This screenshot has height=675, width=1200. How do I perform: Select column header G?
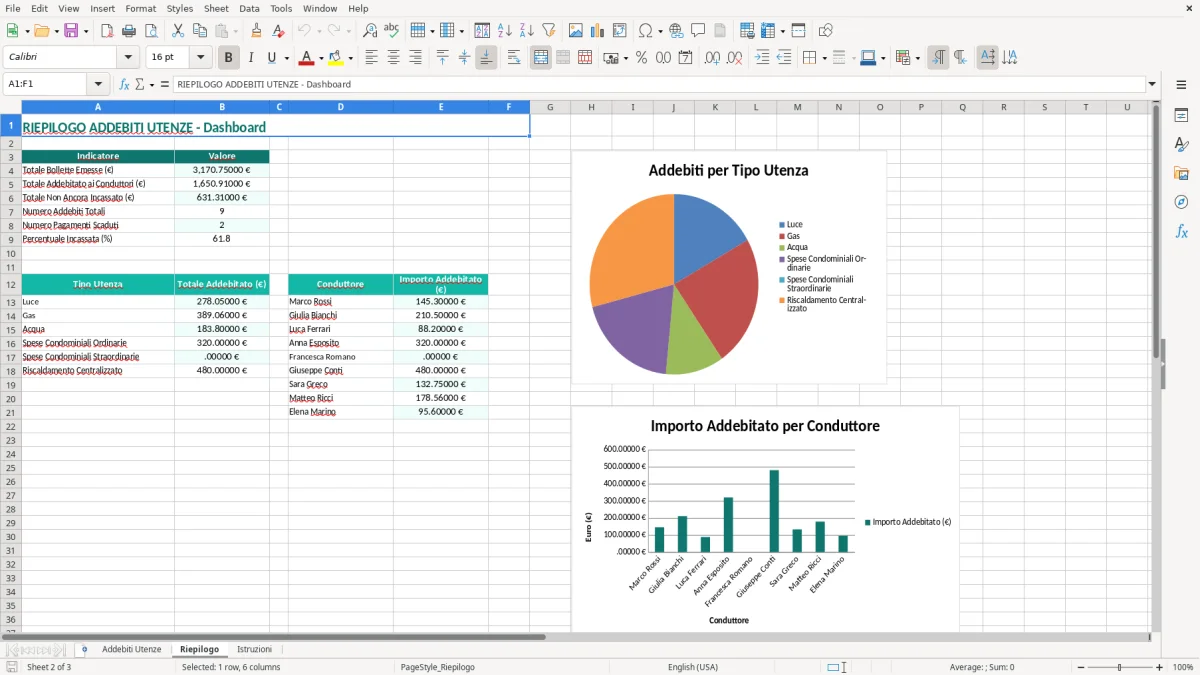click(x=550, y=107)
